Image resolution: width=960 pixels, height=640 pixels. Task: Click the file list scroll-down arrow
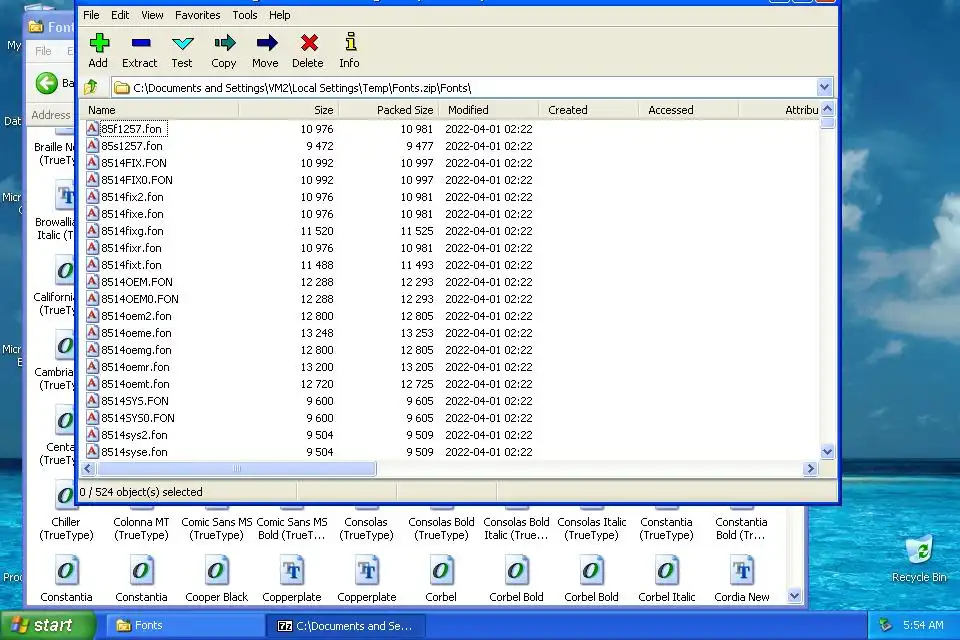pyautogui.click(x=827, y=452)
